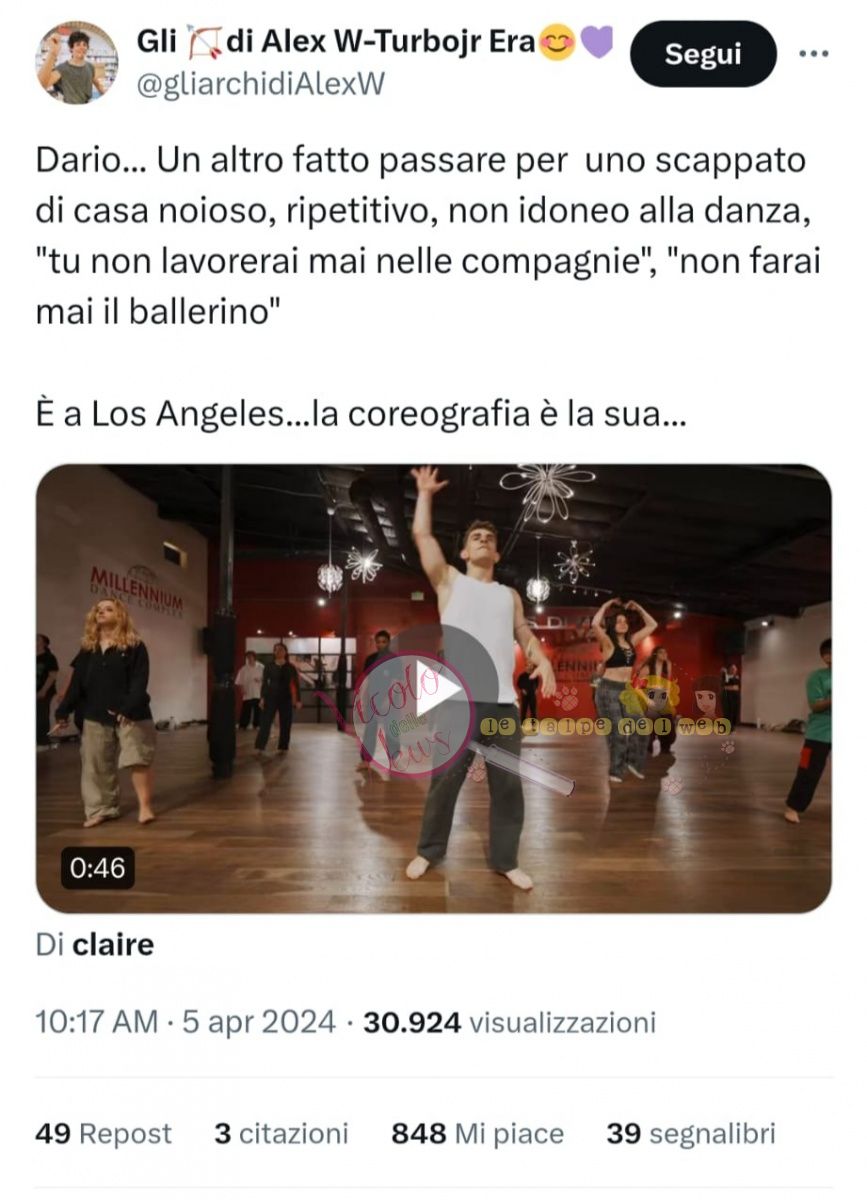View the 848 Mi piace likes

point(477,1134)
